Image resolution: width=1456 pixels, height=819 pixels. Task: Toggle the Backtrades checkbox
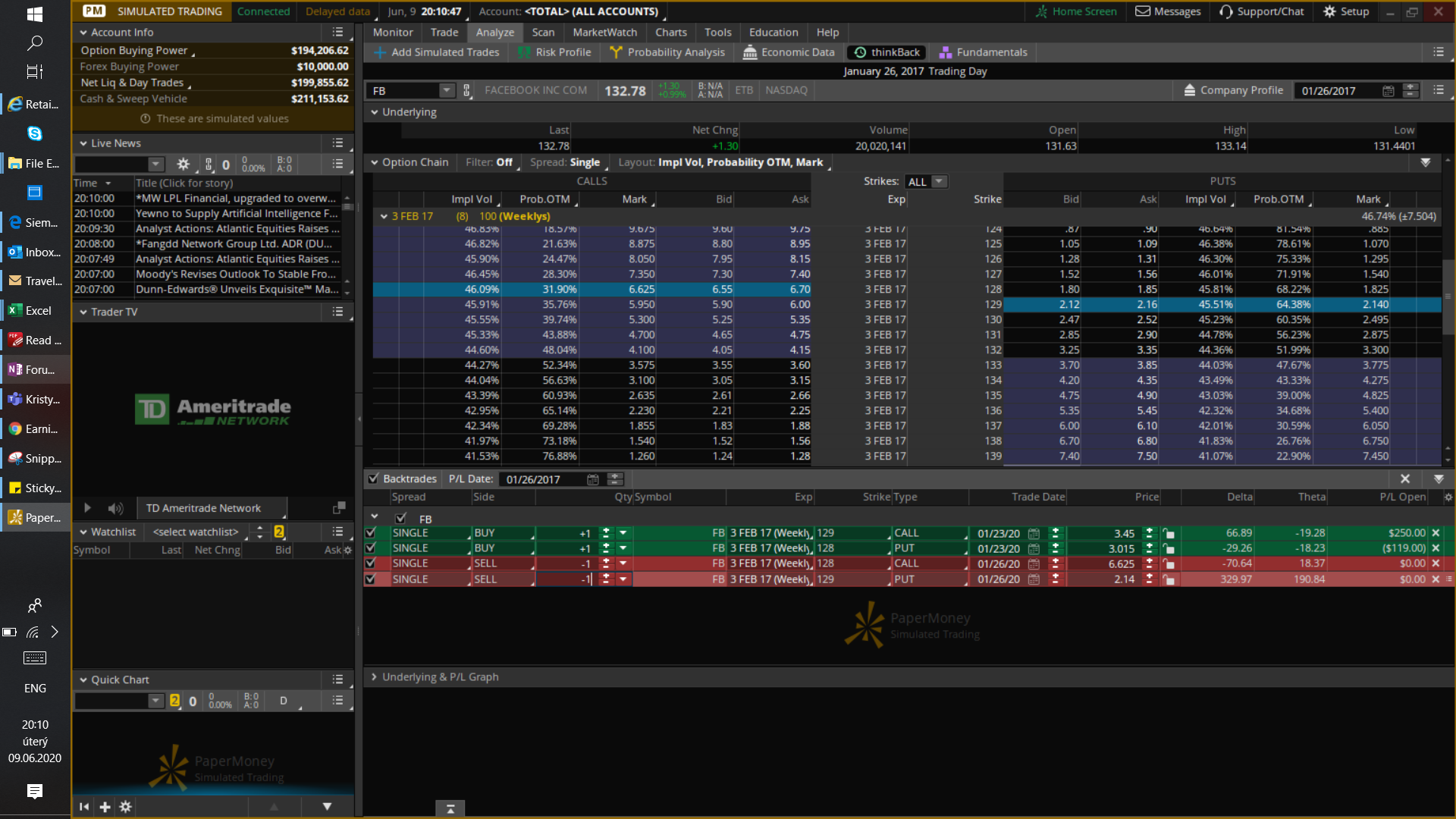click(373, 479)
